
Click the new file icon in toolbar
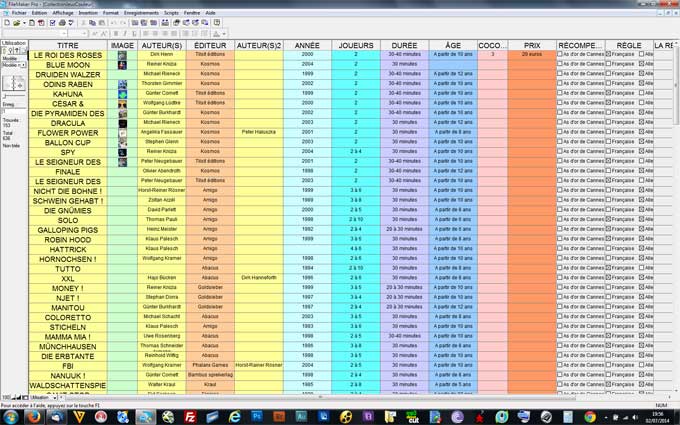[7, 21]
